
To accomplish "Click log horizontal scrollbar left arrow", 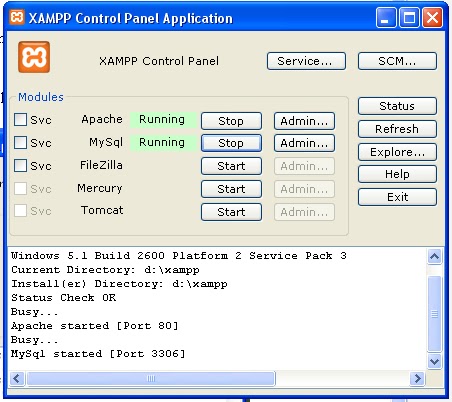I will click(x=17, y=378).
